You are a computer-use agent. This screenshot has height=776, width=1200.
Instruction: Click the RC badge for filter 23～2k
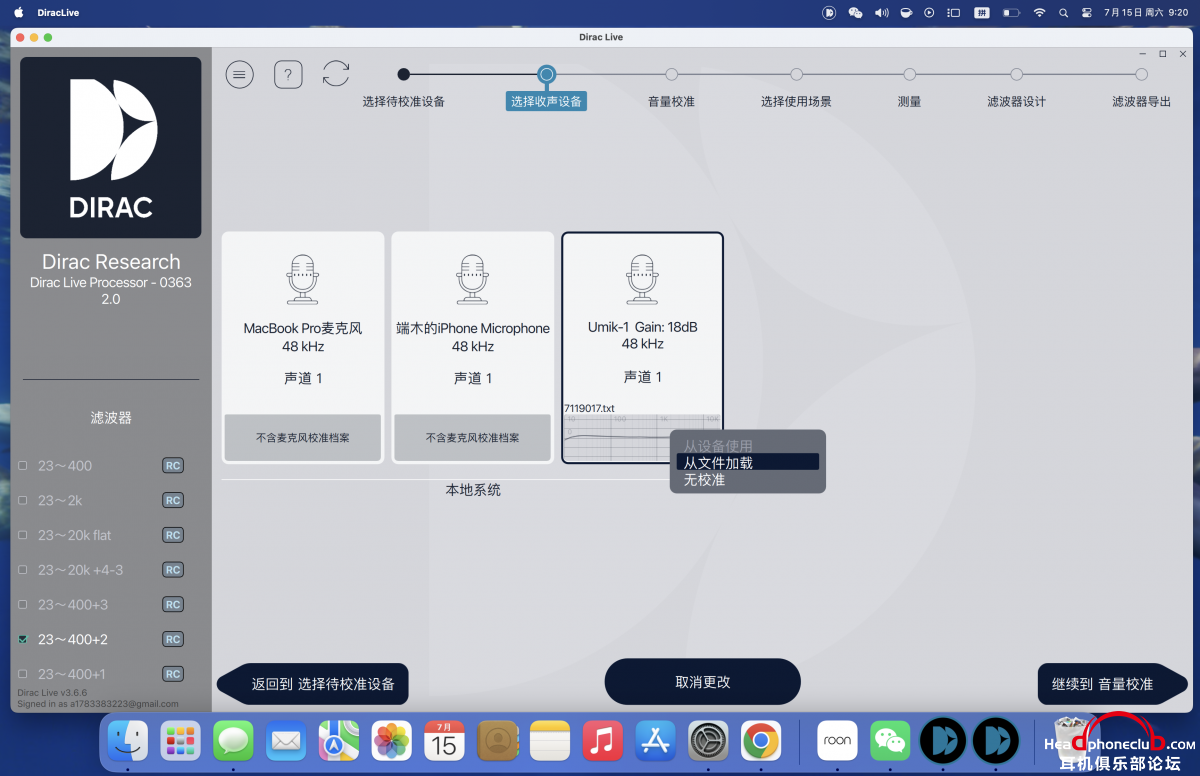coord(173,501)
